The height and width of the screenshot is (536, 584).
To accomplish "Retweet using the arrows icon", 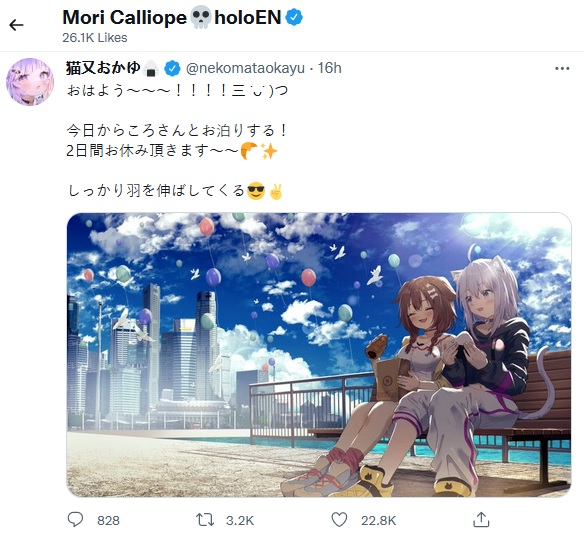I will (205, 520).
